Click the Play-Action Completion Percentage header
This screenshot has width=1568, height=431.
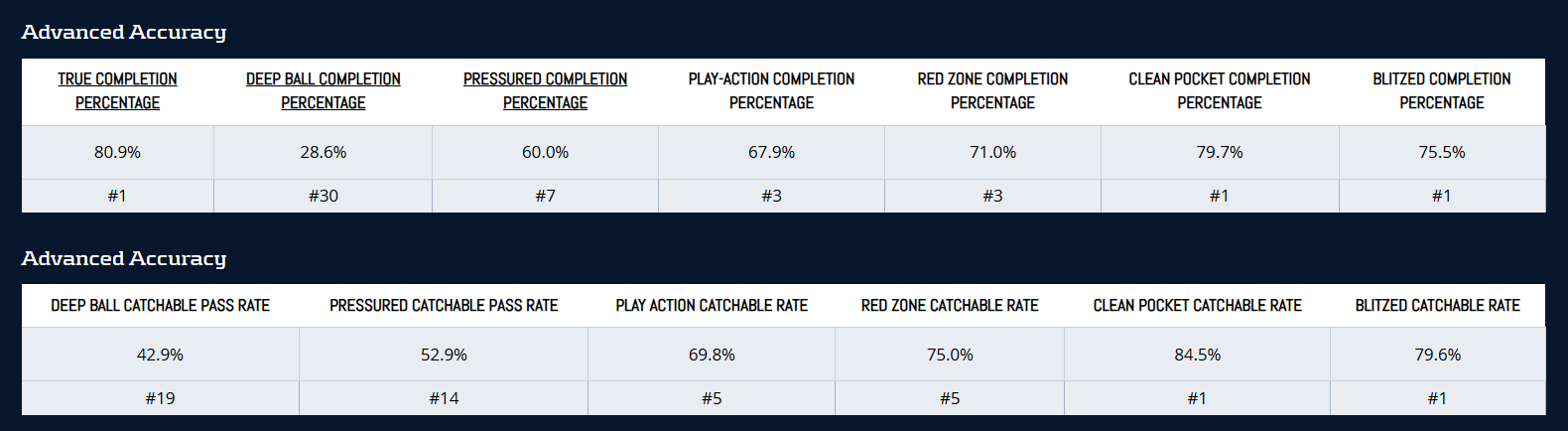coord(771,90)
